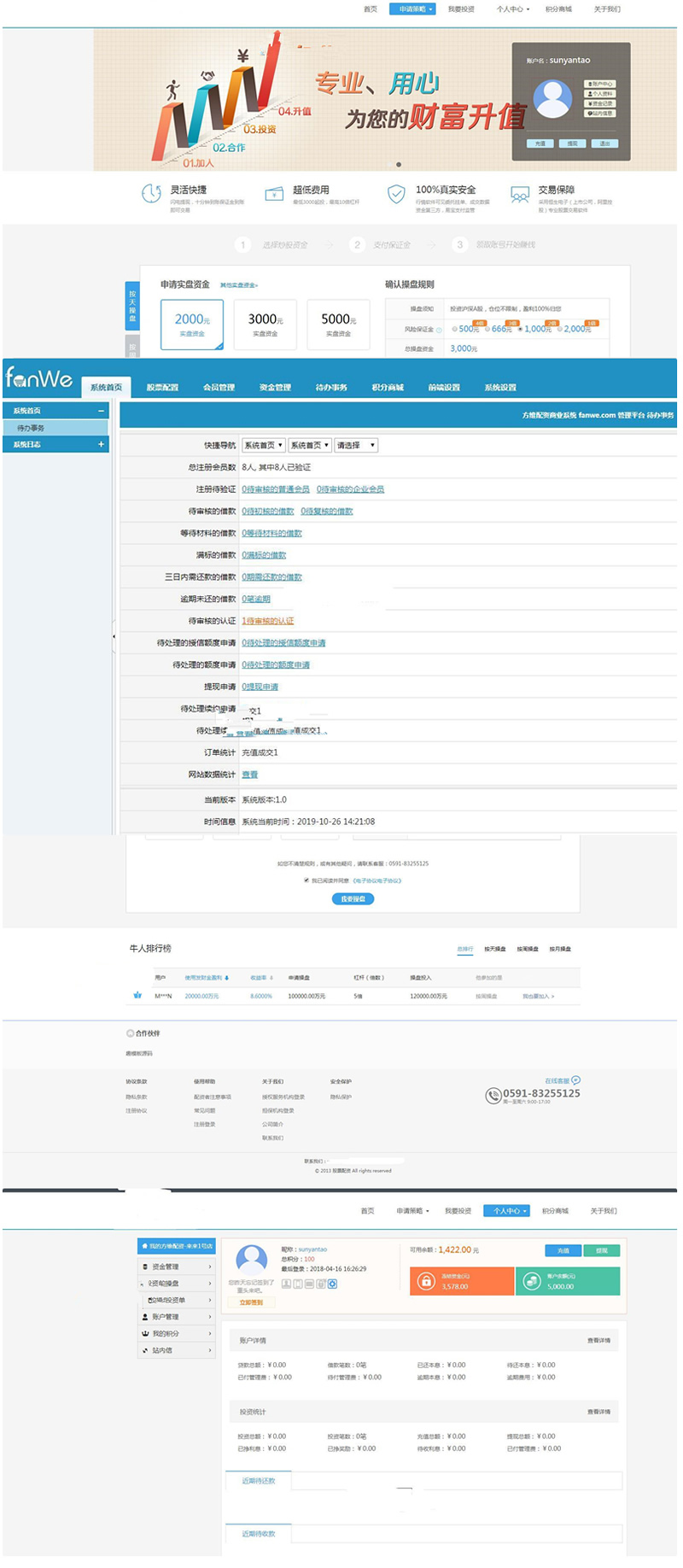The image size is (683, 1568).
Task: Switch to the 会员管理 admin tab
Action: [219, 388]
